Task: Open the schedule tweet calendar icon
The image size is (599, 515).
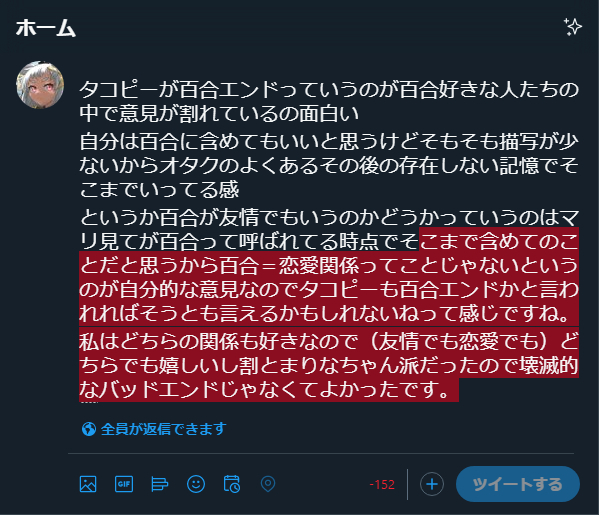Action: point(232,484)
